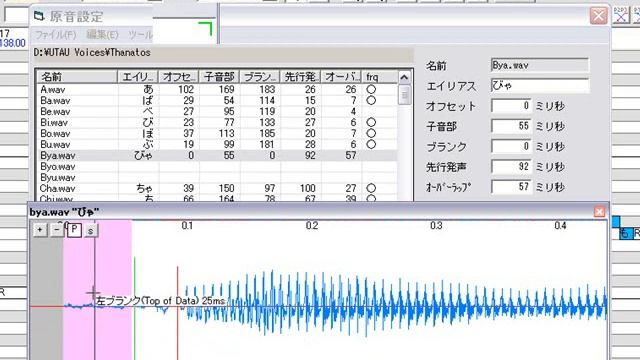Toggle the s button in waveform toolbar
640x360 pixels.
91,231
